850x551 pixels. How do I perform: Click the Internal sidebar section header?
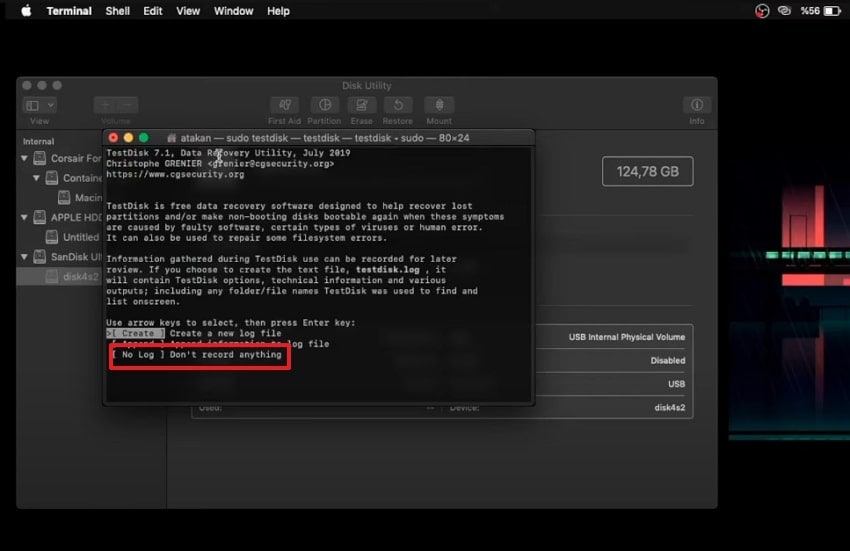pyautogui.click(x=38, y=142)
